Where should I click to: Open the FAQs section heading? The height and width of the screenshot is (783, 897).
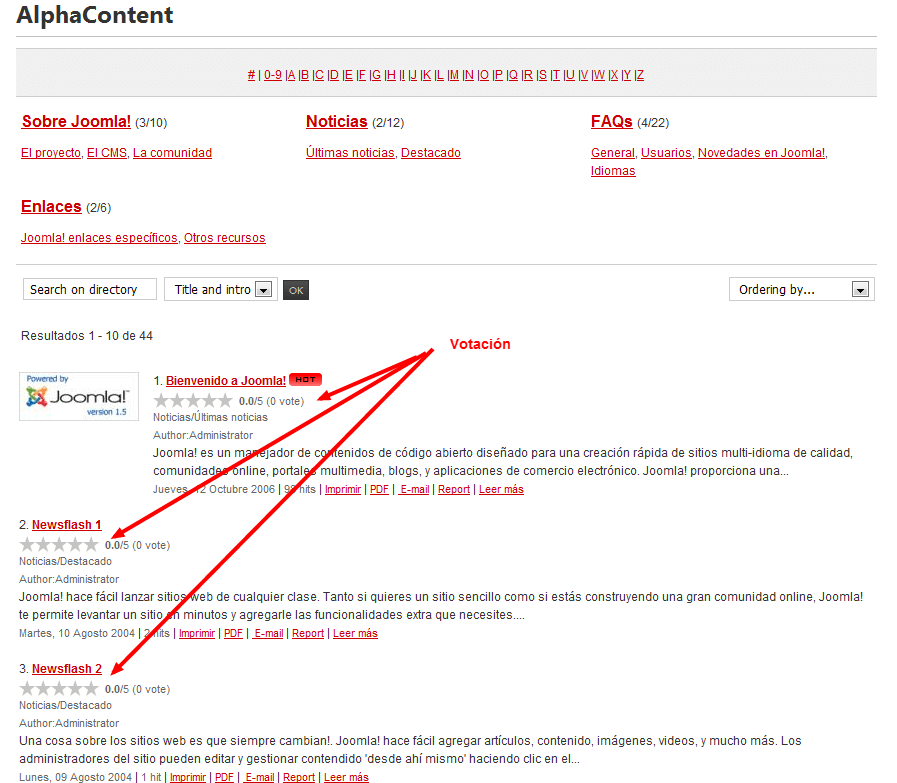coord(612,121)
